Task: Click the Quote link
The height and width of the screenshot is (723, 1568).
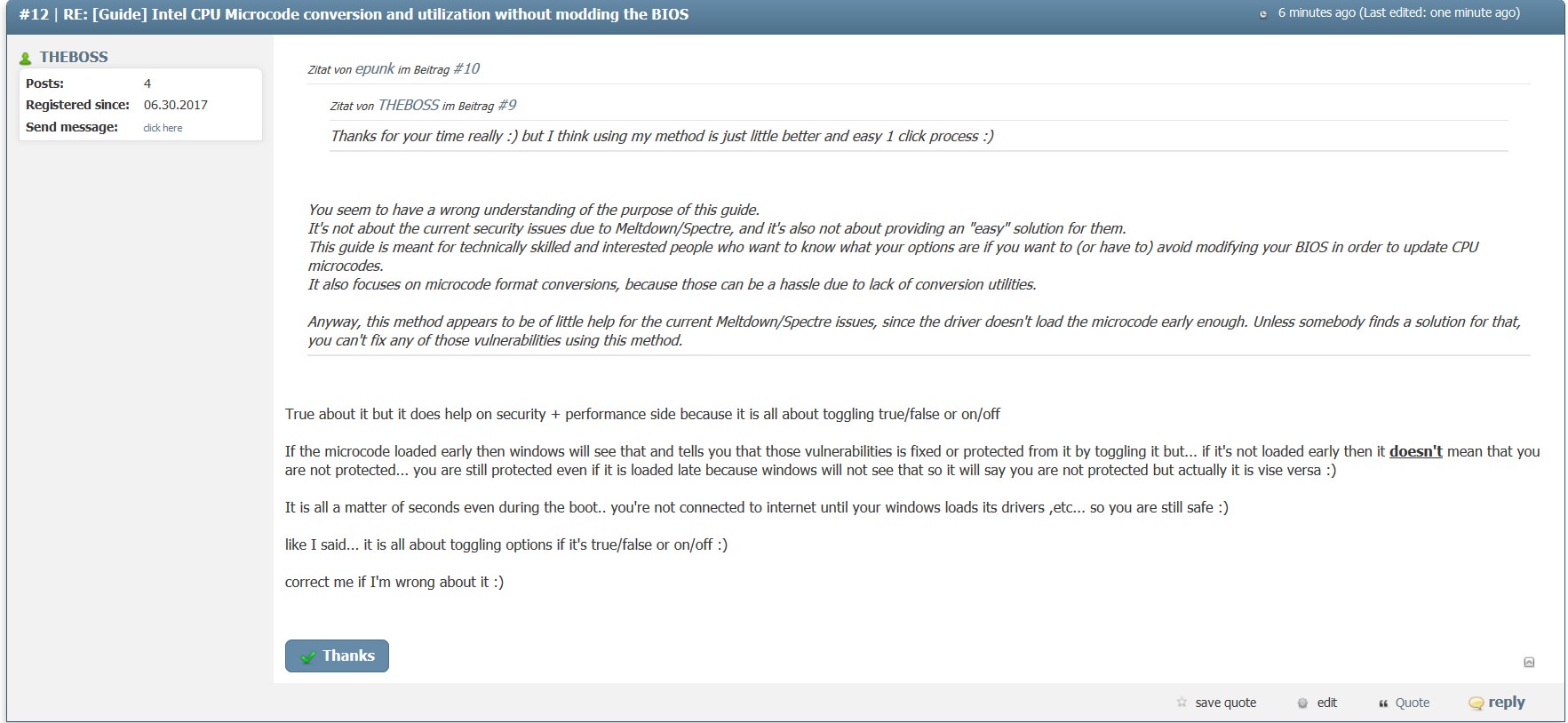Action: [1412, 703]
